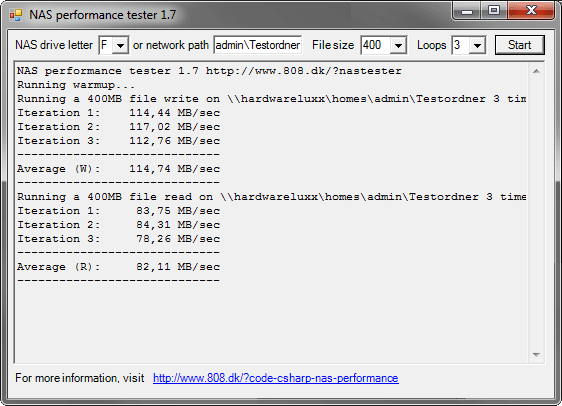The width and height of the screenshot is (562, 406).
Task: Click the 'Loops' label
Action: point(432,45)
